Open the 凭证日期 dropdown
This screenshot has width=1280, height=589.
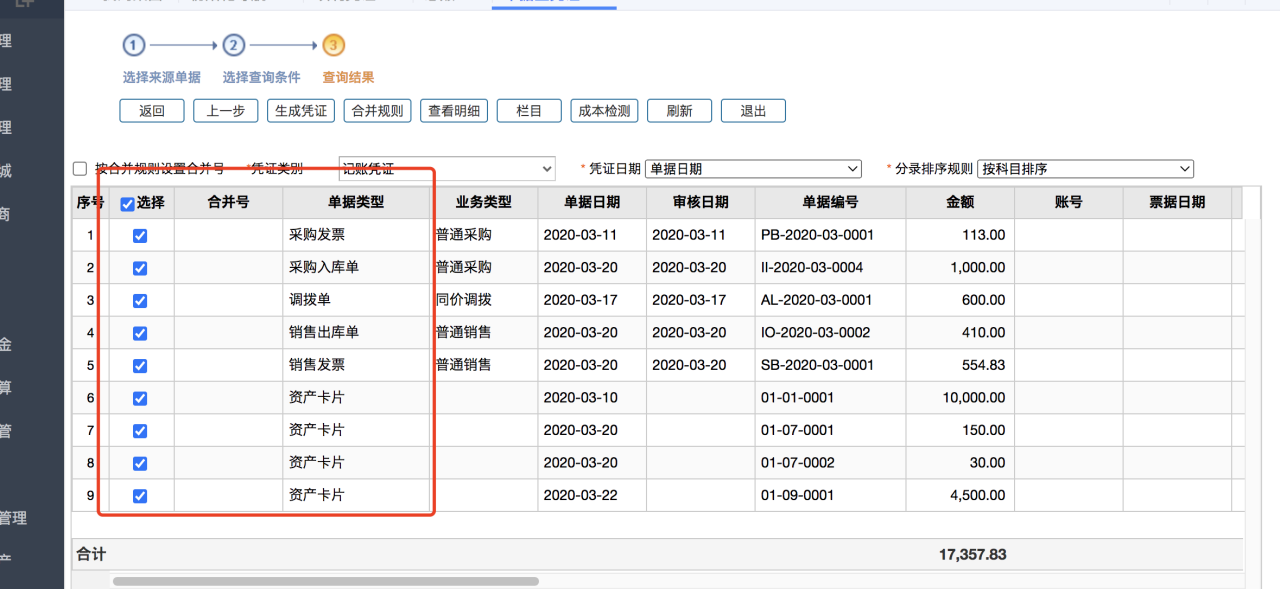click(752, 169)
